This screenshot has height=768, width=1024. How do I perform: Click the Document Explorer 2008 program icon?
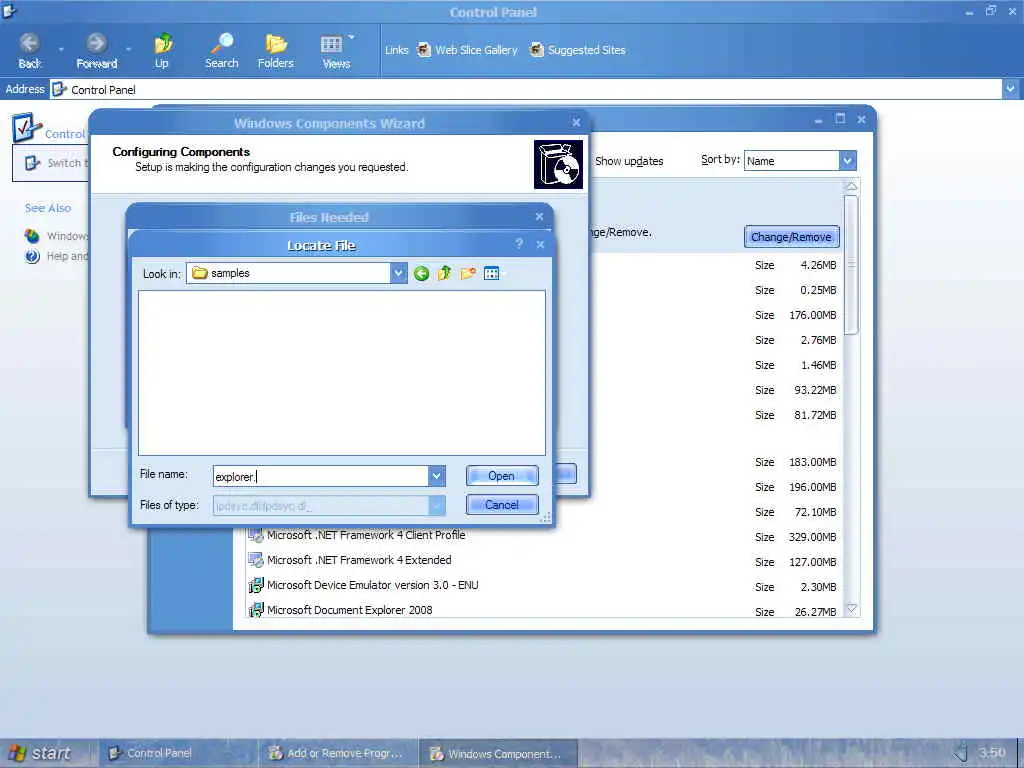255,609
